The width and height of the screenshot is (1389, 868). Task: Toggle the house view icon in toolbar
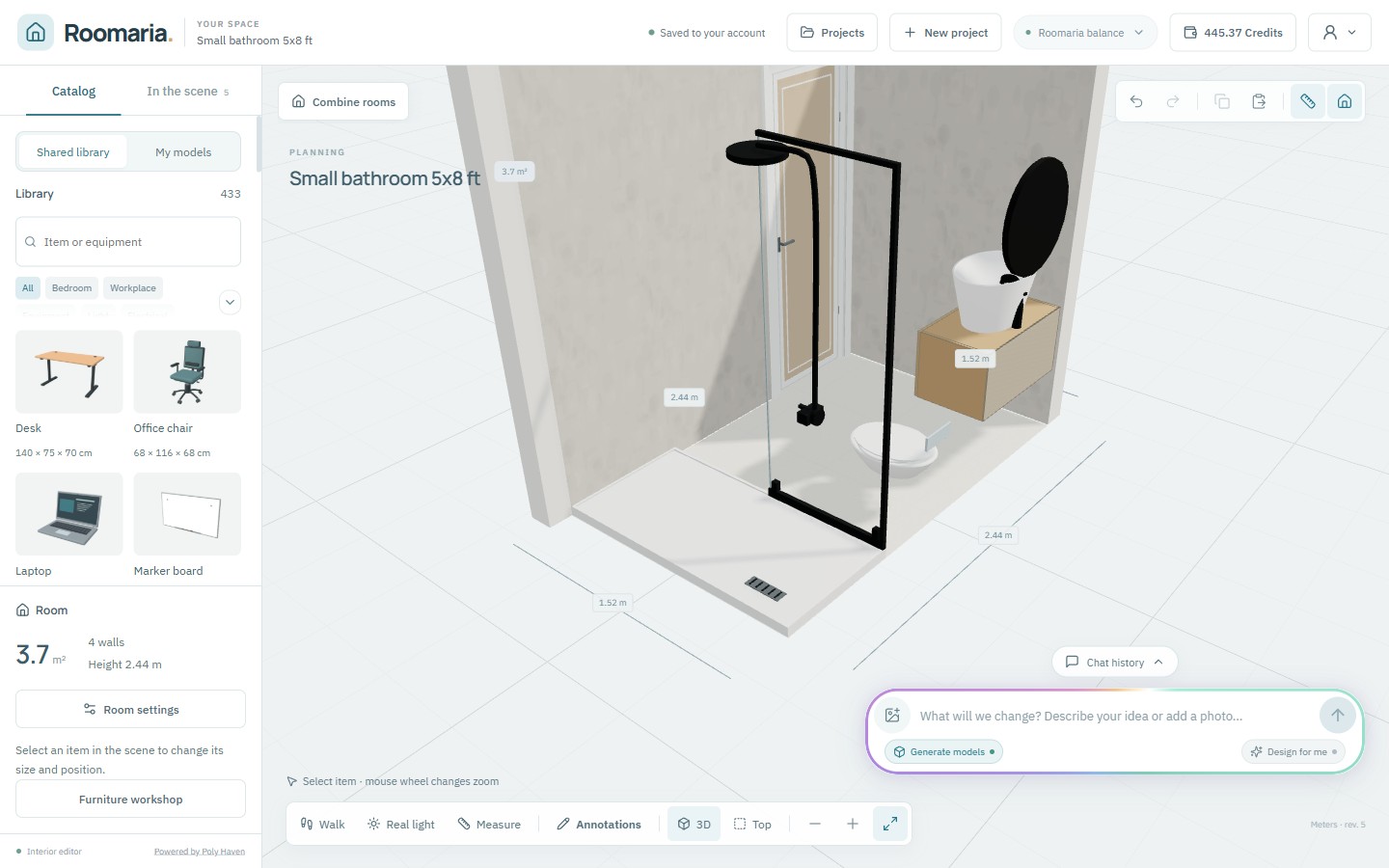click(1345, 101)
